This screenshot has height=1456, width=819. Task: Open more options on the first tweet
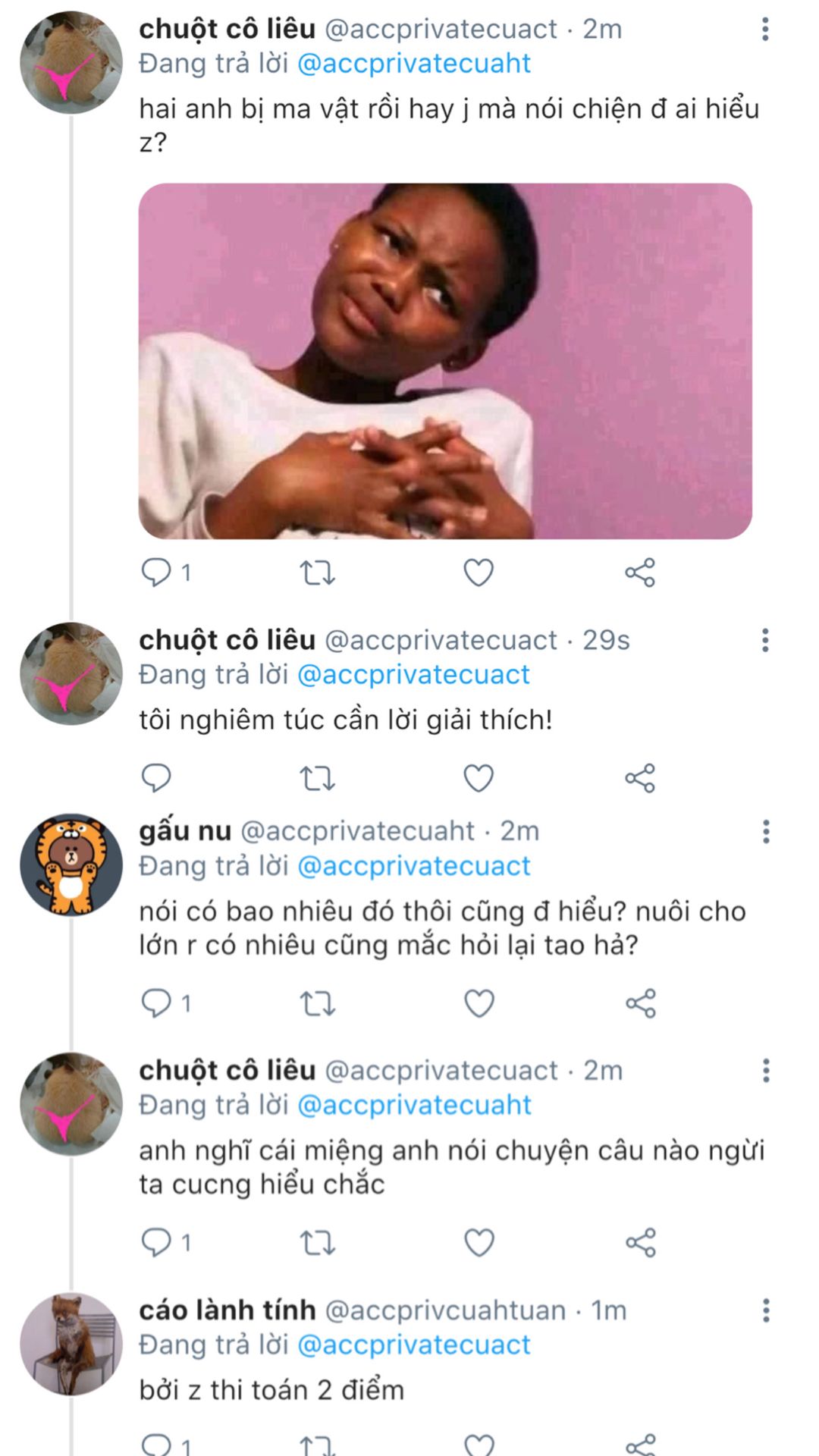[765, 30]
